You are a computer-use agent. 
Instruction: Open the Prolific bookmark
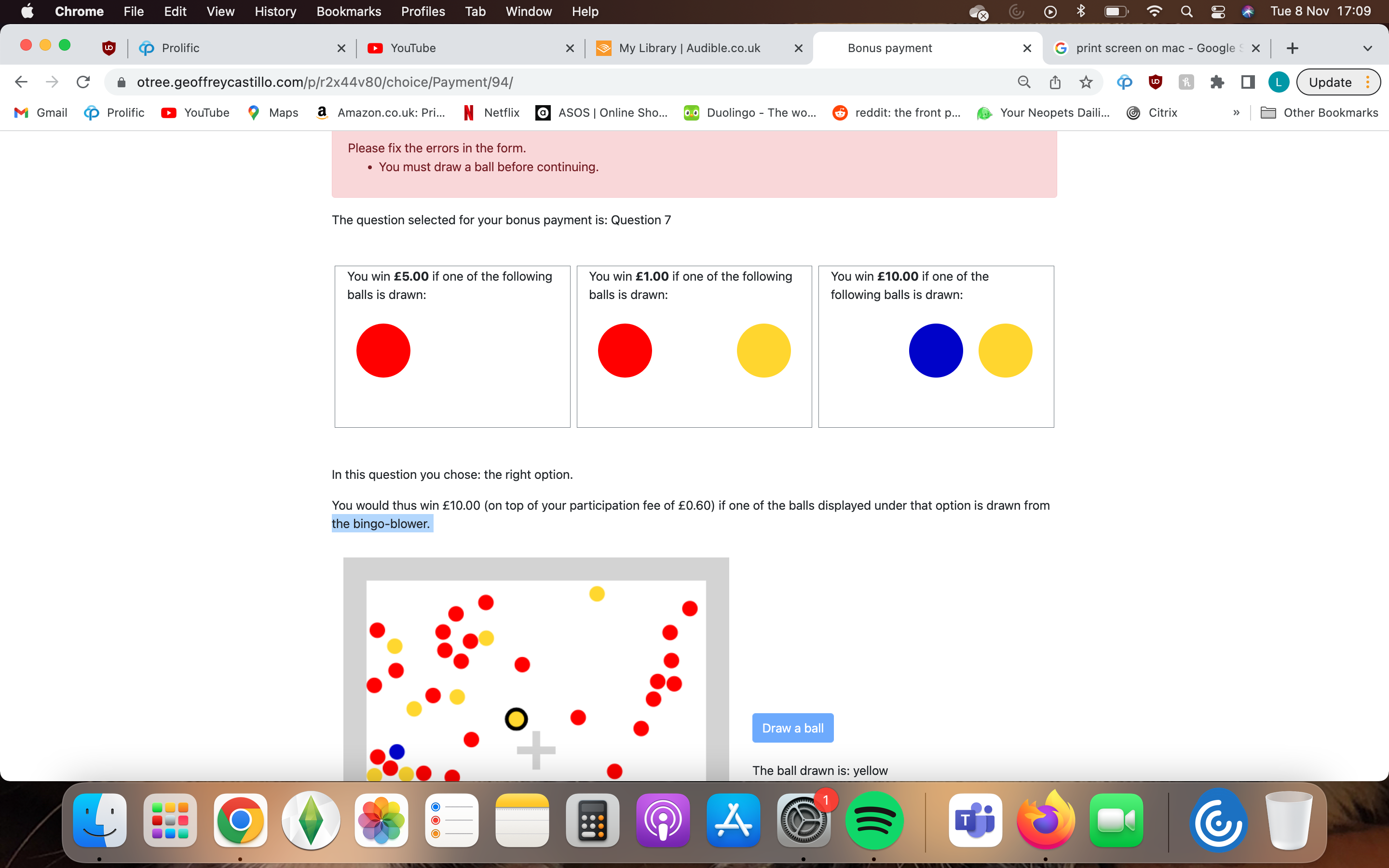tap(114, 112)
